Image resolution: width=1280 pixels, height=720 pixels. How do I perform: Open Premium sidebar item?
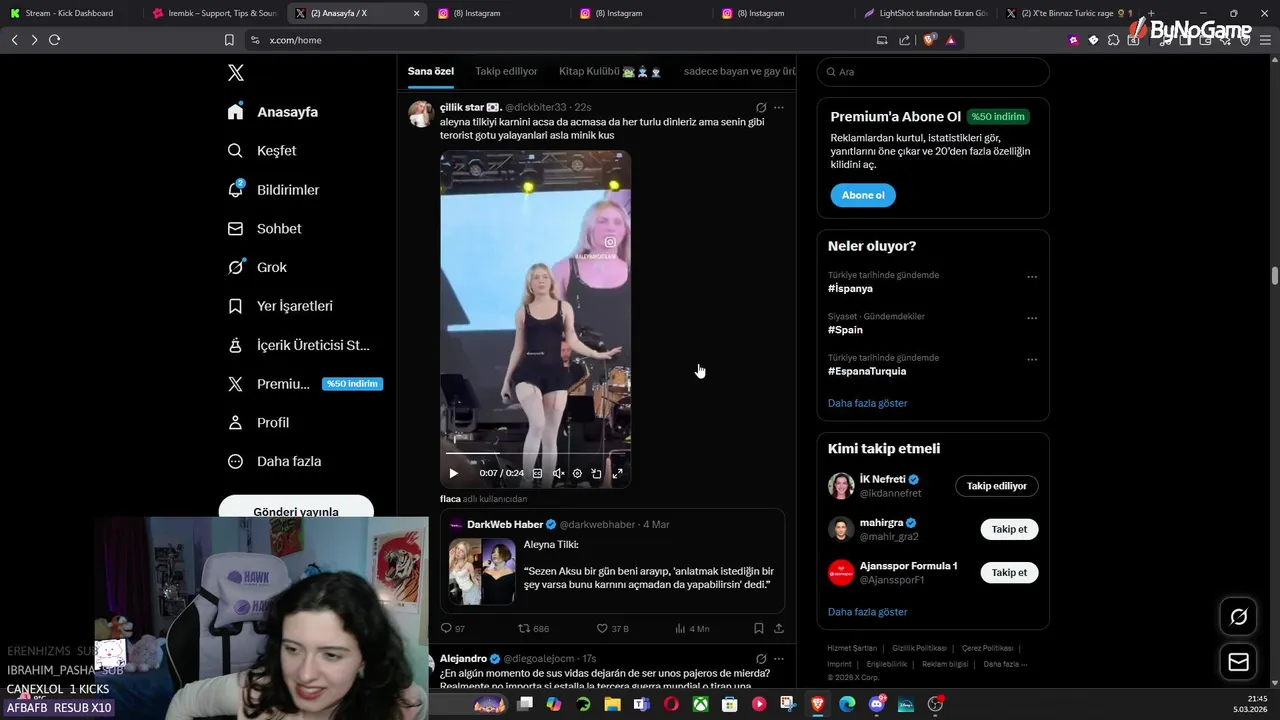(304, 384)
